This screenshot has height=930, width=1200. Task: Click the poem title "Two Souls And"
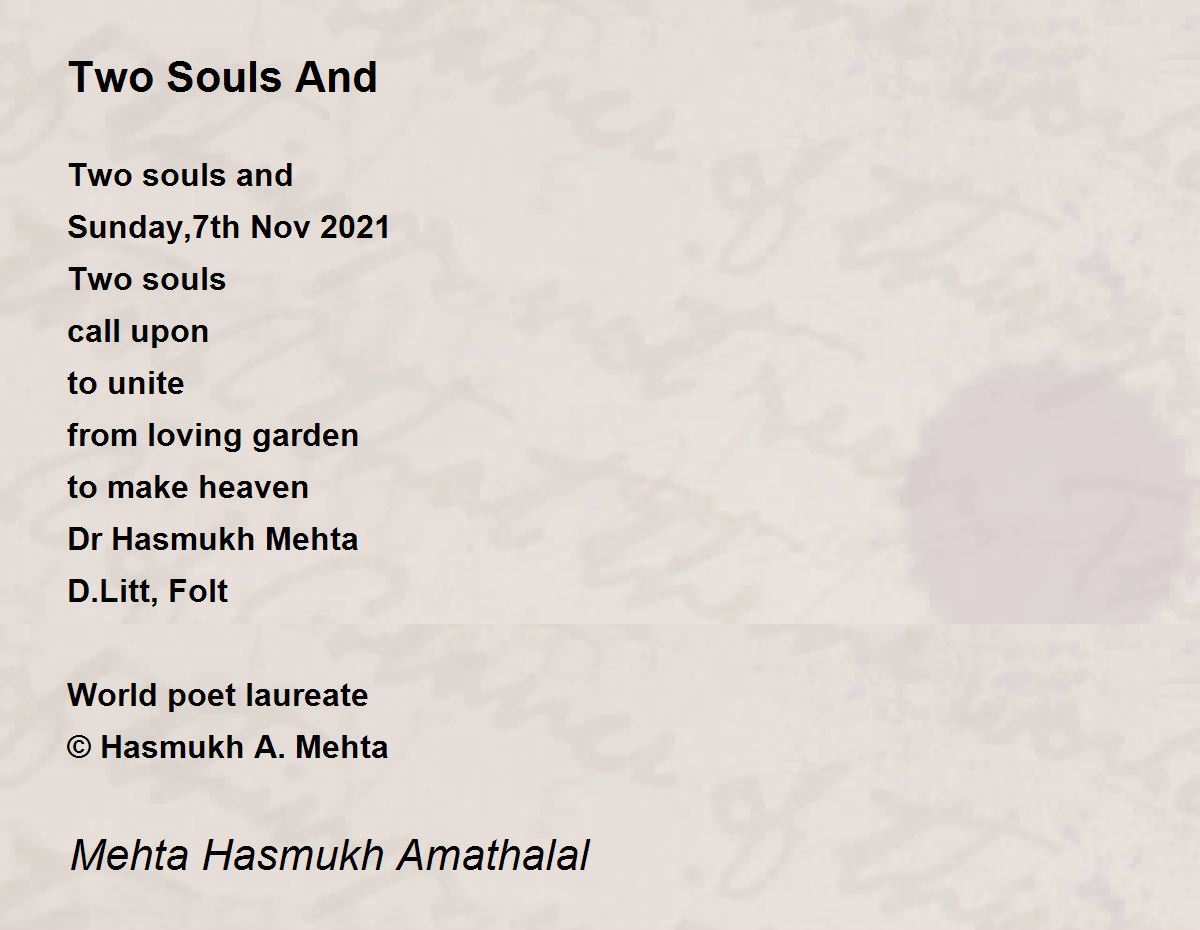[222, 77]
